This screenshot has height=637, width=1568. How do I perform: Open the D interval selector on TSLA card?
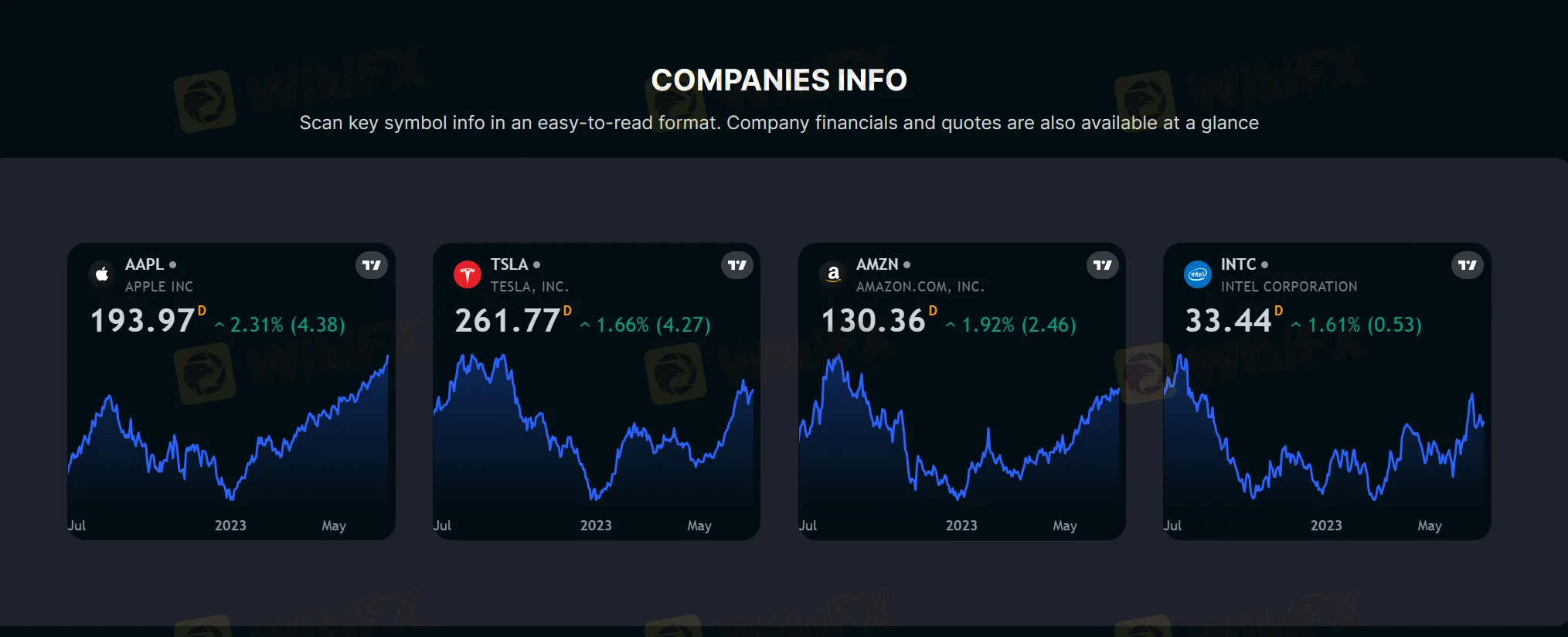point(567,311)
